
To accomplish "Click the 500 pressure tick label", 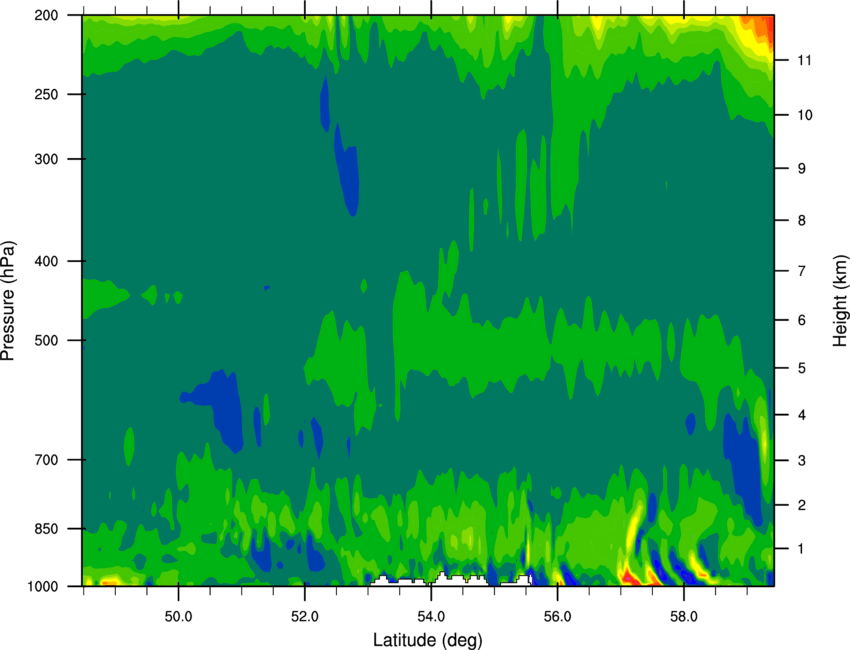I will click(x=46, y=340).
